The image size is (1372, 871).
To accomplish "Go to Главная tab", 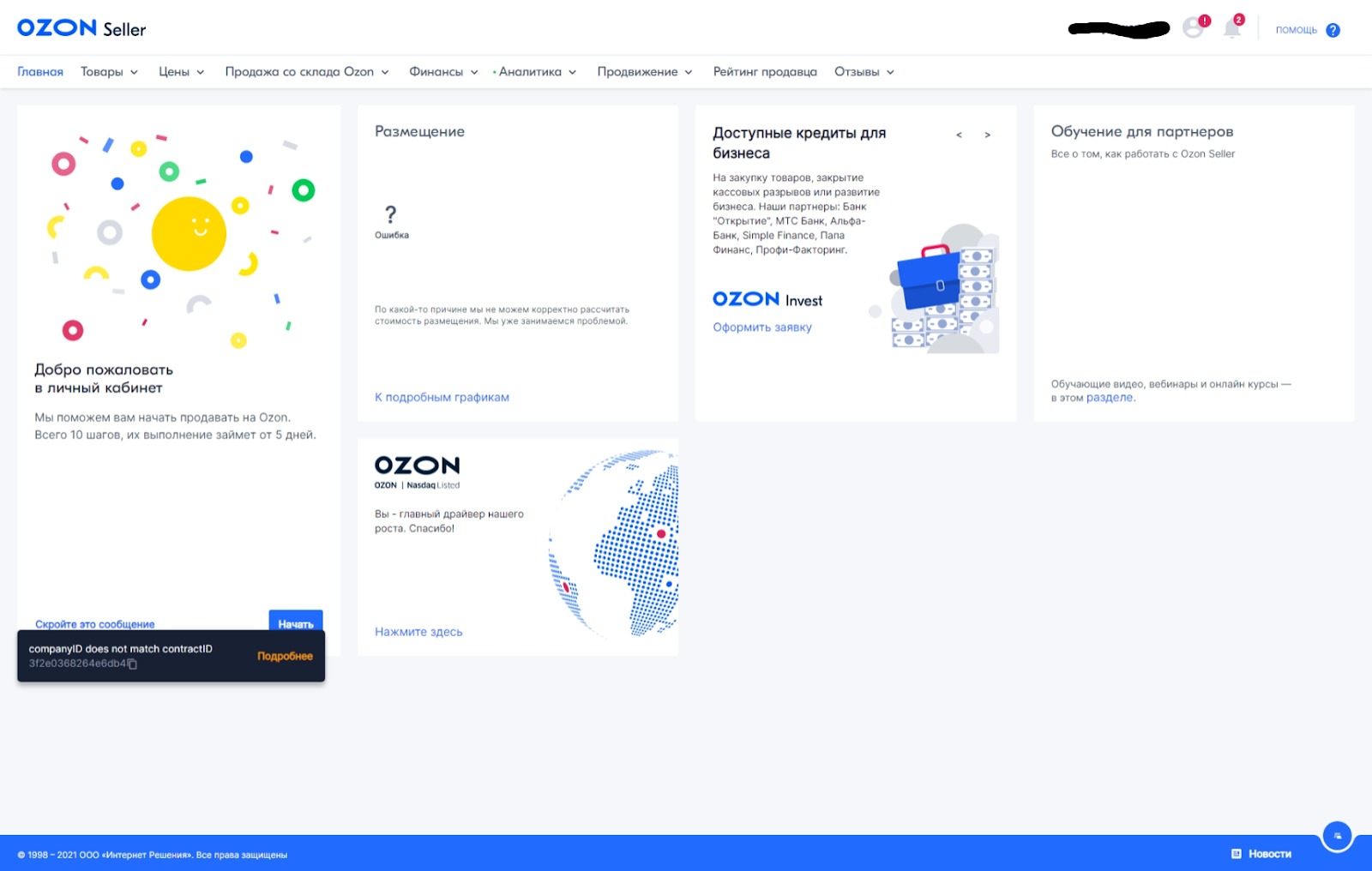I will click(40, 72).
